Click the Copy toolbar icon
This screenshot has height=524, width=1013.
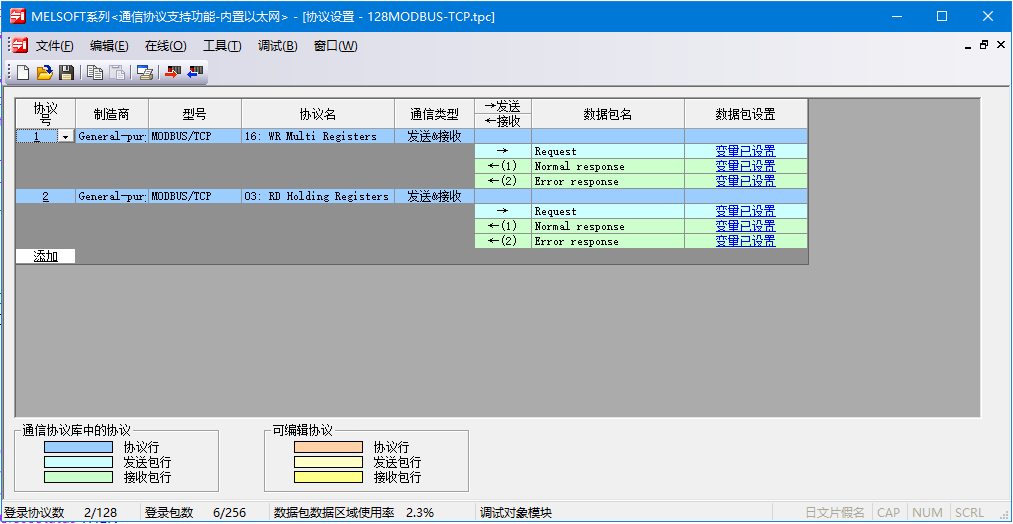95,72
